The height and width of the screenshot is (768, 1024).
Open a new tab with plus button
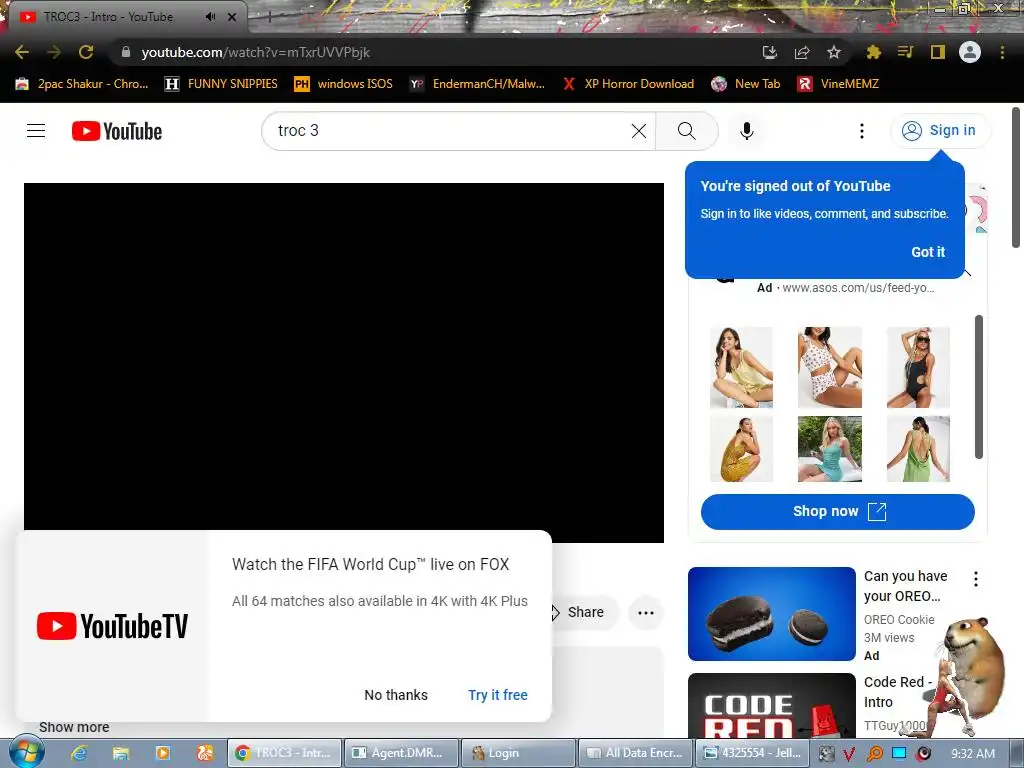(x=269, y=18)
